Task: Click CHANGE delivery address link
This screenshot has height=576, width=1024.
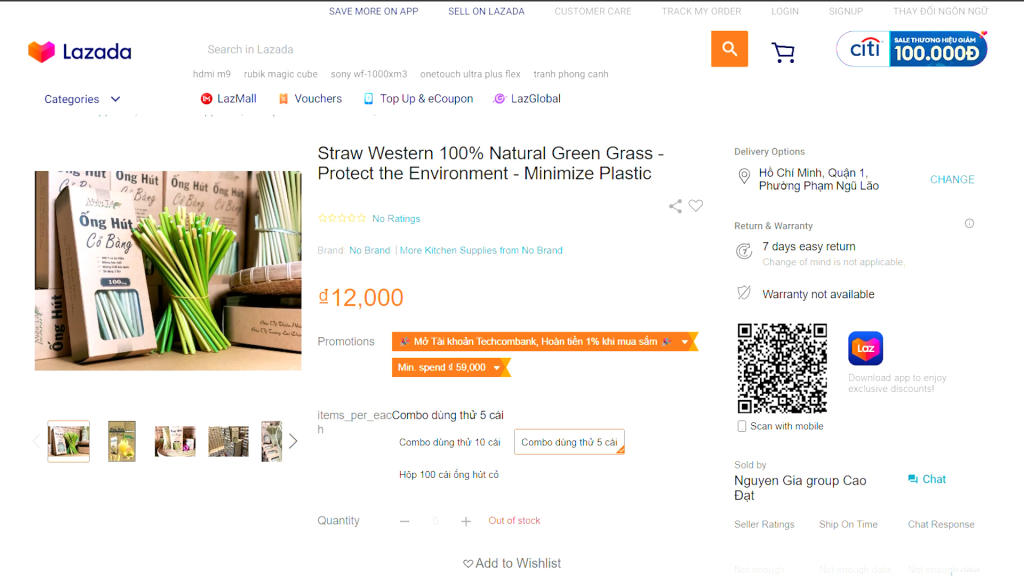Action: (951, 180)
